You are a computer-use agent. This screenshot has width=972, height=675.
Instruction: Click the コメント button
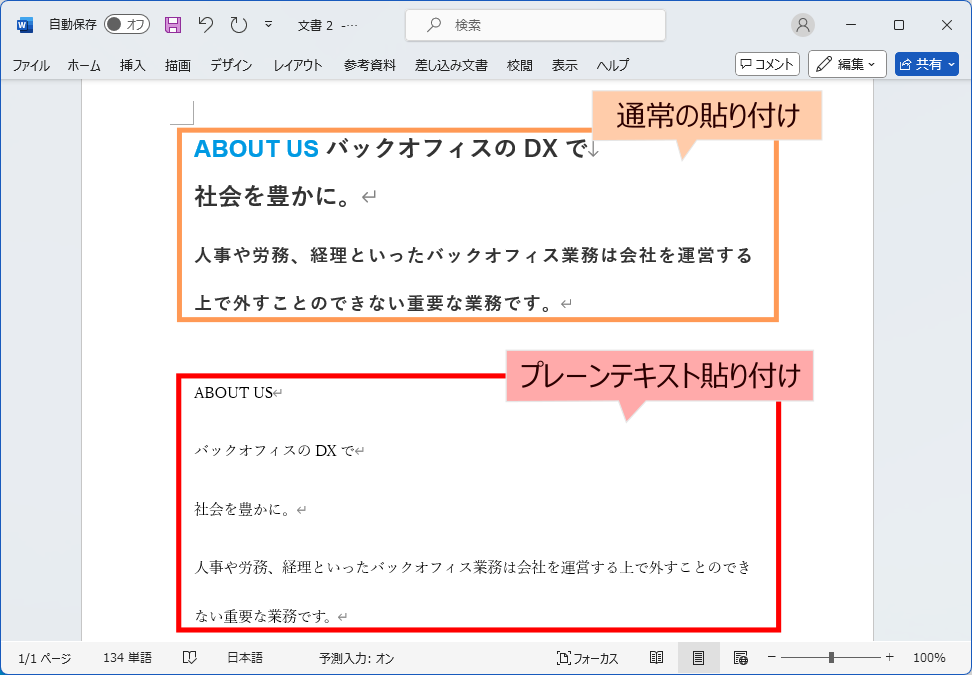pyautogui.click(x=767, y=64)
